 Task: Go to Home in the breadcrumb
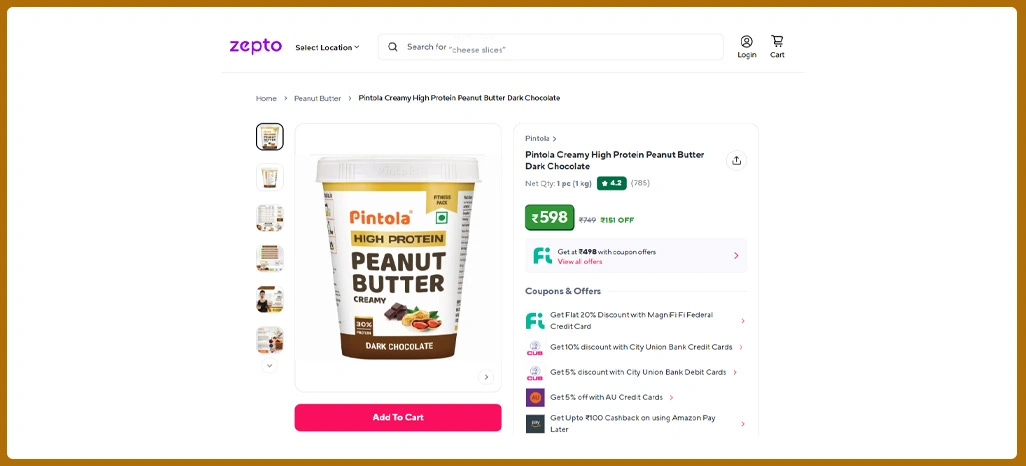(266, 98)
